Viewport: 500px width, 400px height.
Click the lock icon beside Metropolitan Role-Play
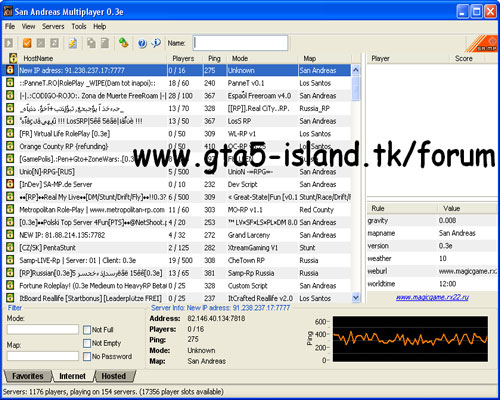click(x=10, y=209)
